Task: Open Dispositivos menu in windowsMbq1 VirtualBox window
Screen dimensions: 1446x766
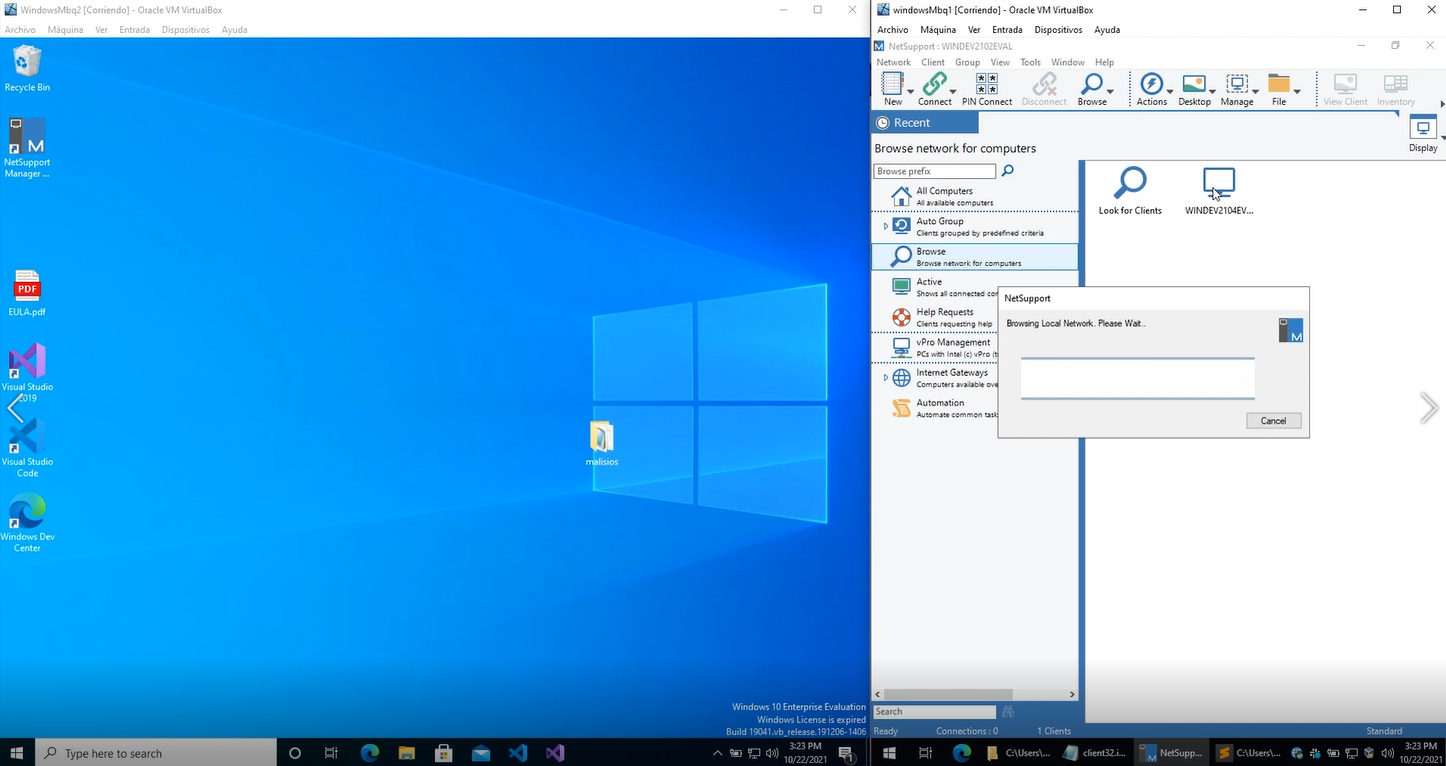Action: [x=1060, y=30]
